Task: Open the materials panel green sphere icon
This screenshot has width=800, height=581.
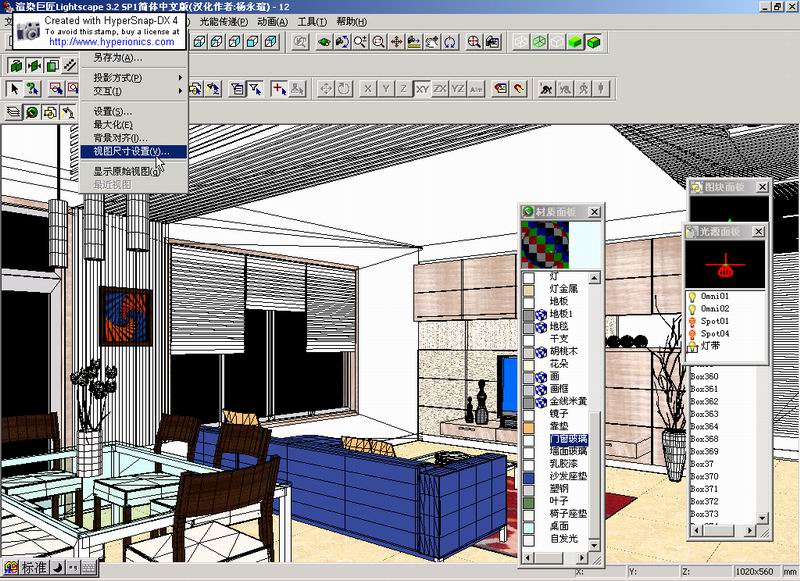Action: 32,112
